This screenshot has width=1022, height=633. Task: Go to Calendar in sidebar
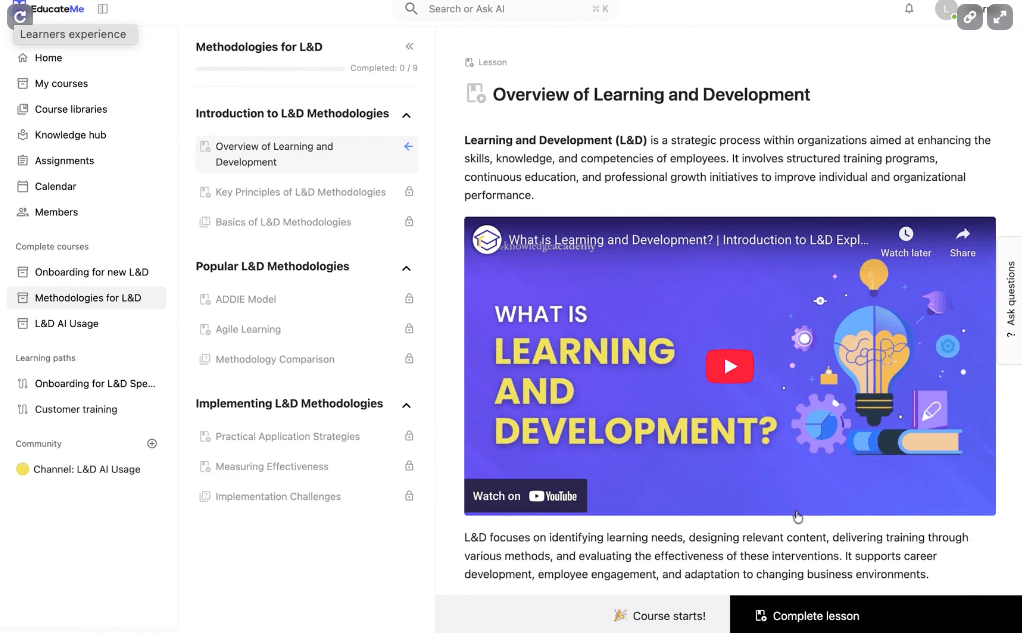point(55,187)
